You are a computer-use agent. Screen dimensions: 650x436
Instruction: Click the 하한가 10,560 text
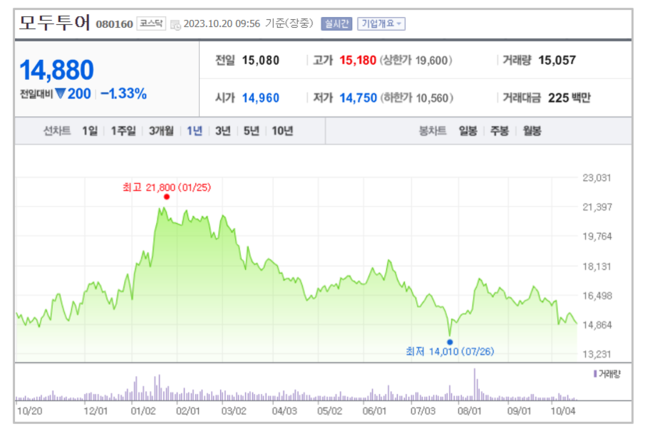coord(417,98)
